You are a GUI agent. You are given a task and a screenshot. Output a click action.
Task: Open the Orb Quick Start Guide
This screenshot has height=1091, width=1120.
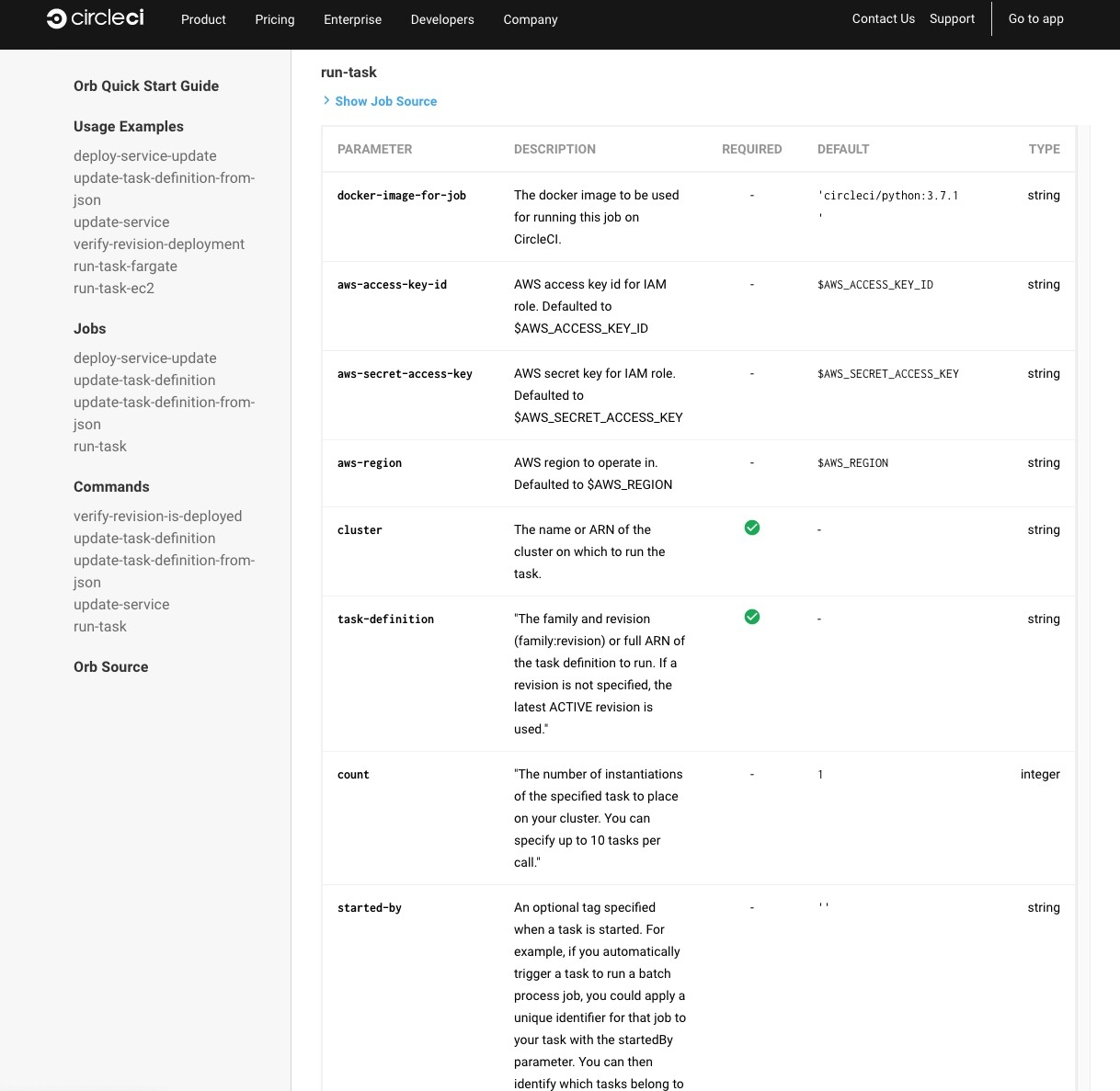tap(146, 85)
